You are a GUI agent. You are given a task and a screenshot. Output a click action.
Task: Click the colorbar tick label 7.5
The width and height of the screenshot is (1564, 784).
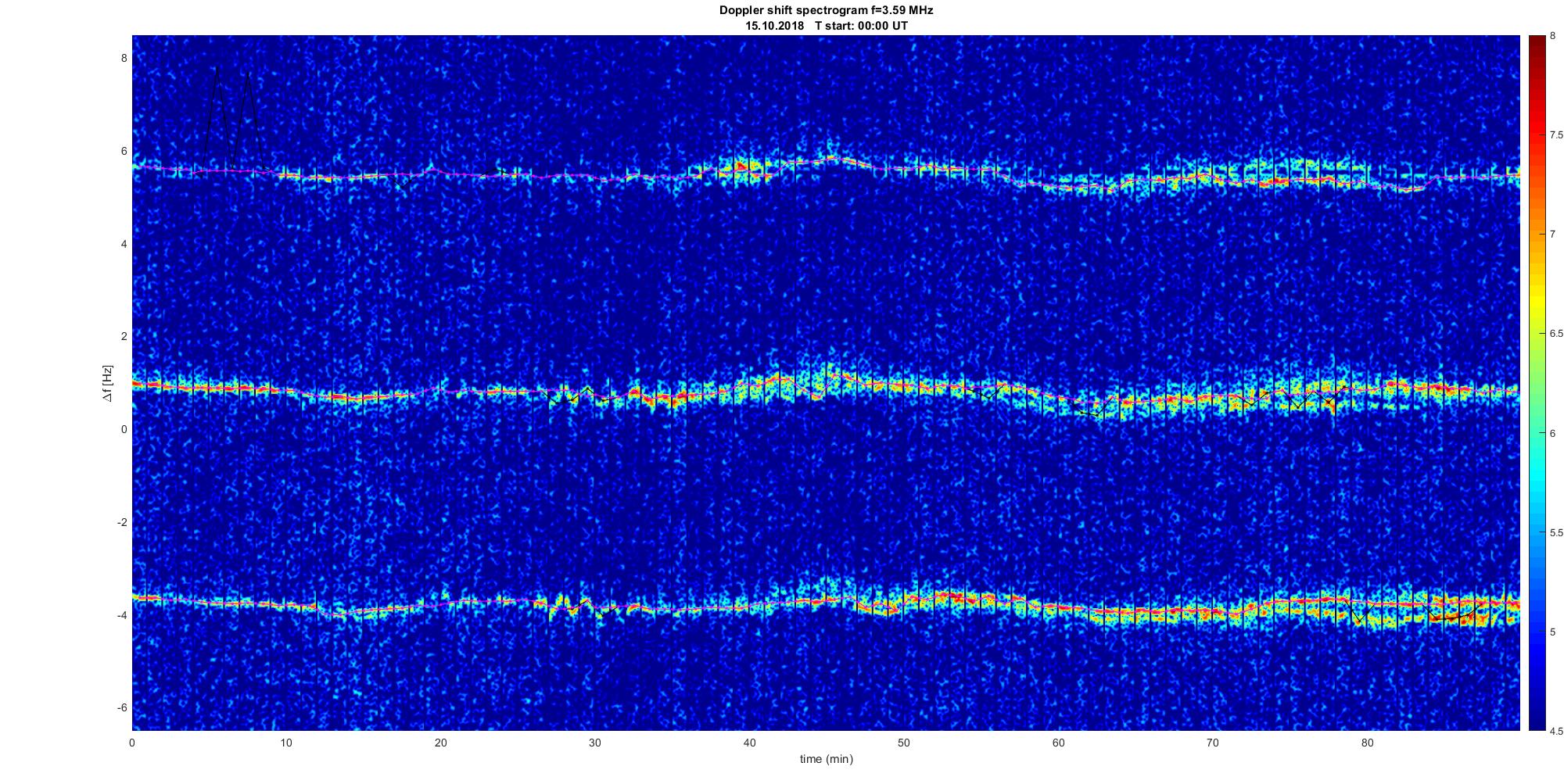pyautogui.click(x=1557, y=135)
